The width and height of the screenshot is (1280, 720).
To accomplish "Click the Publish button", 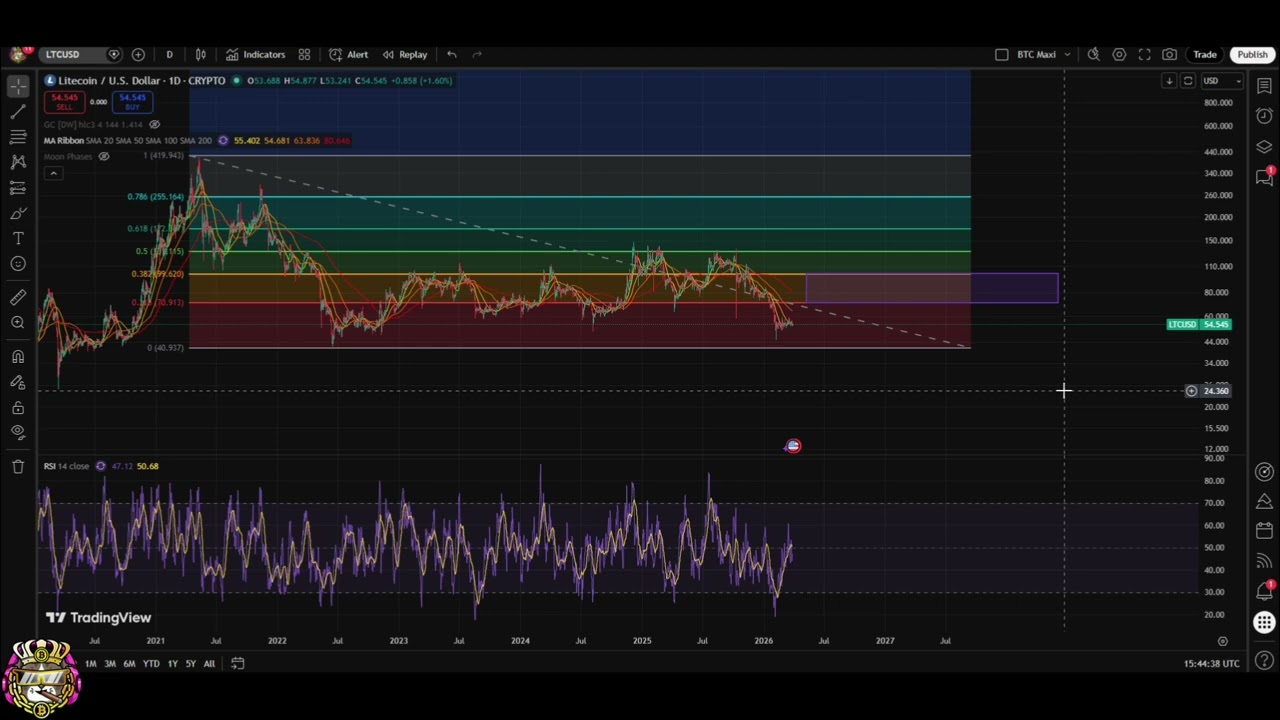I will 1252,54.
